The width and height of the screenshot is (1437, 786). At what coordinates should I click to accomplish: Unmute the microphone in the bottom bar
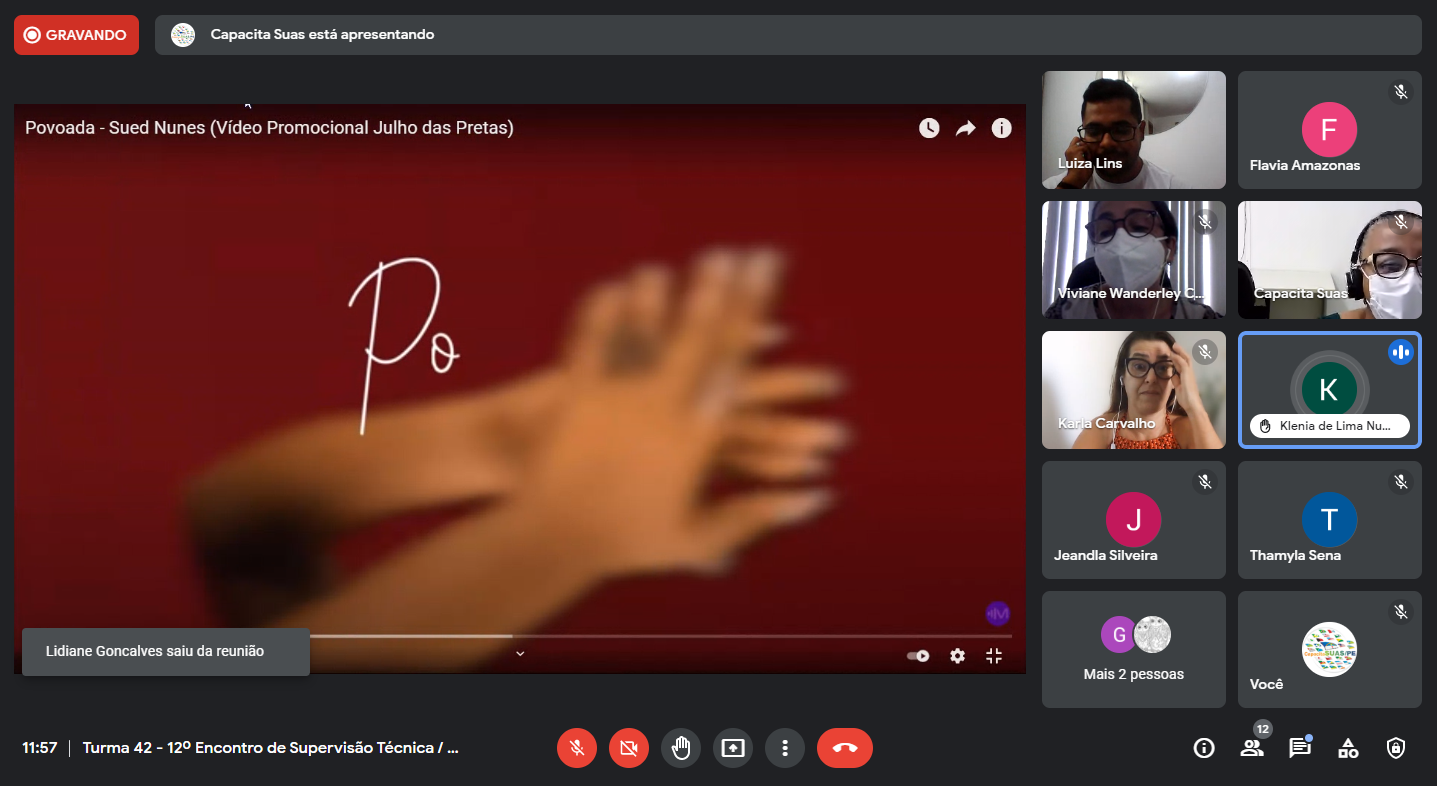click(577, 748)
